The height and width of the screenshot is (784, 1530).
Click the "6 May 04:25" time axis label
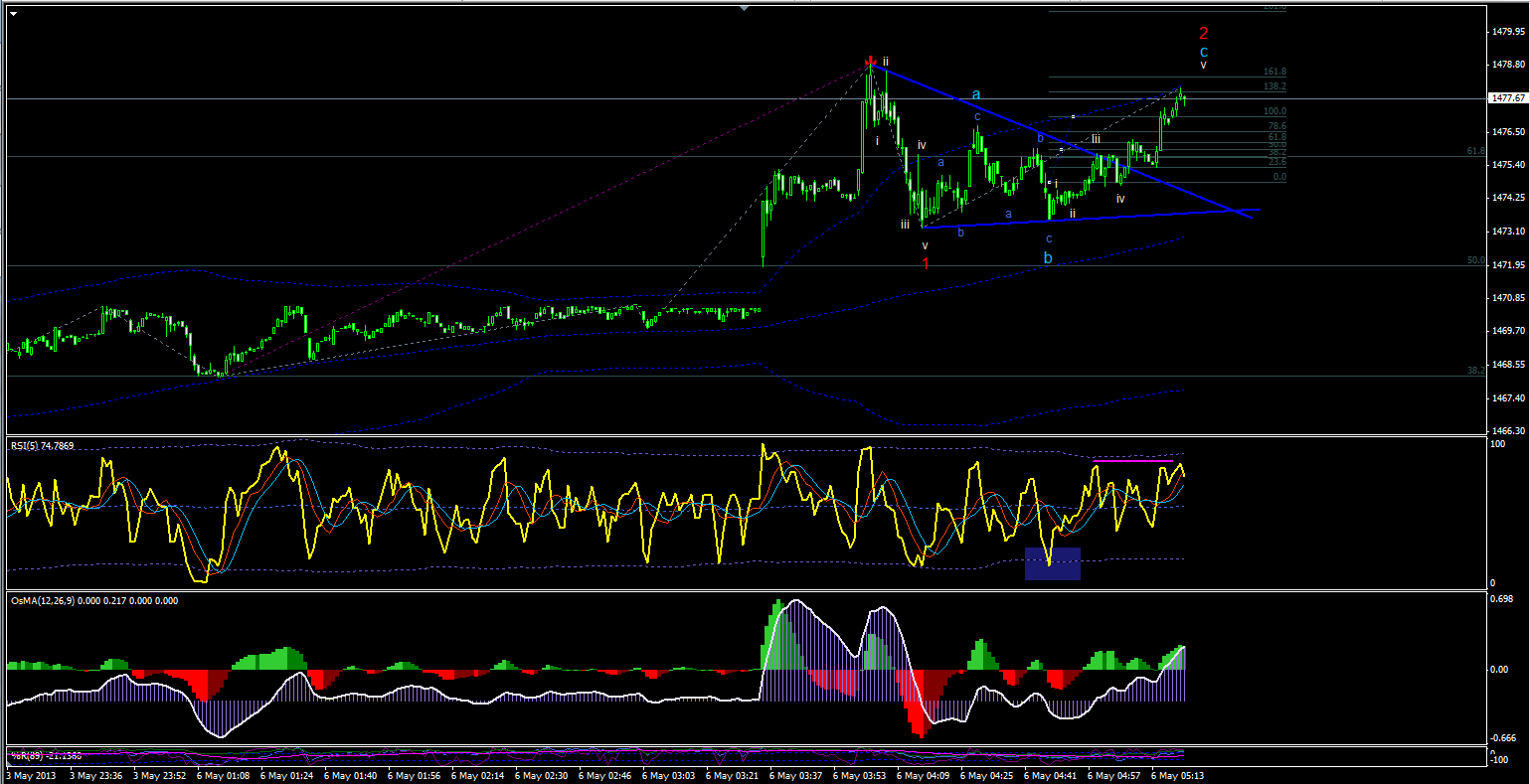[989, 775]
